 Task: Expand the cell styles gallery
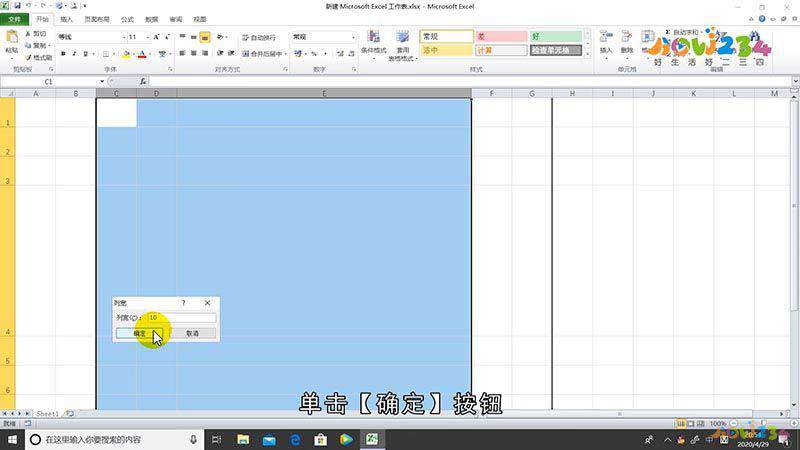587,53
